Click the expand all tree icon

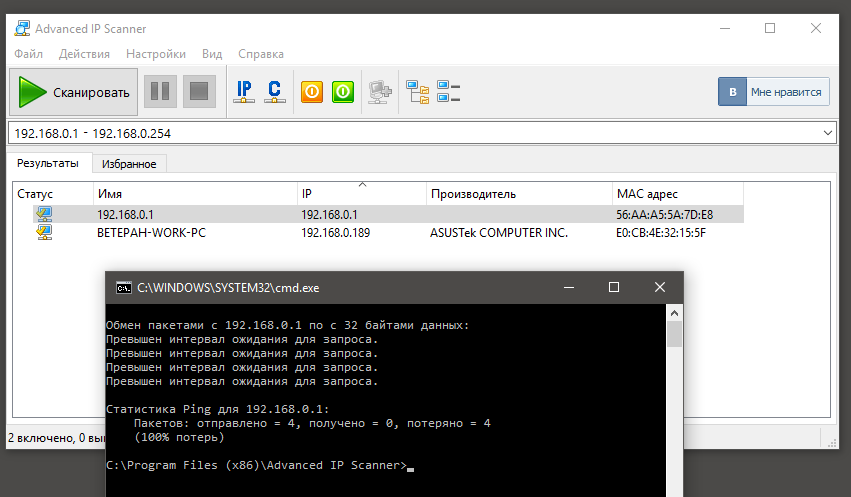point(417,92)
